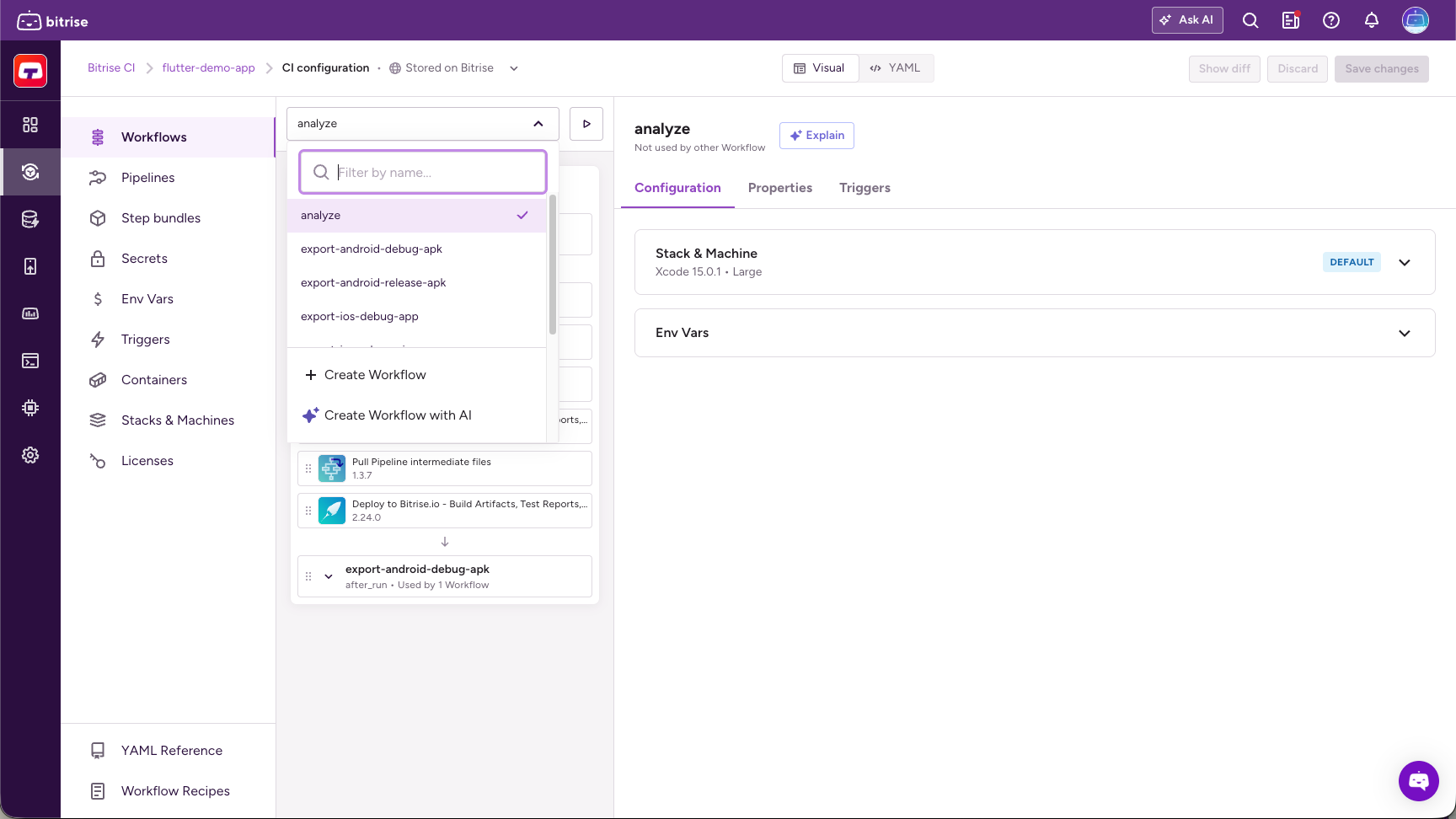Image resolution: width=1456 pixels, height=819 pixels.
Task: Select the CI hexagon icon in left rail
Action: click(30, 172)
